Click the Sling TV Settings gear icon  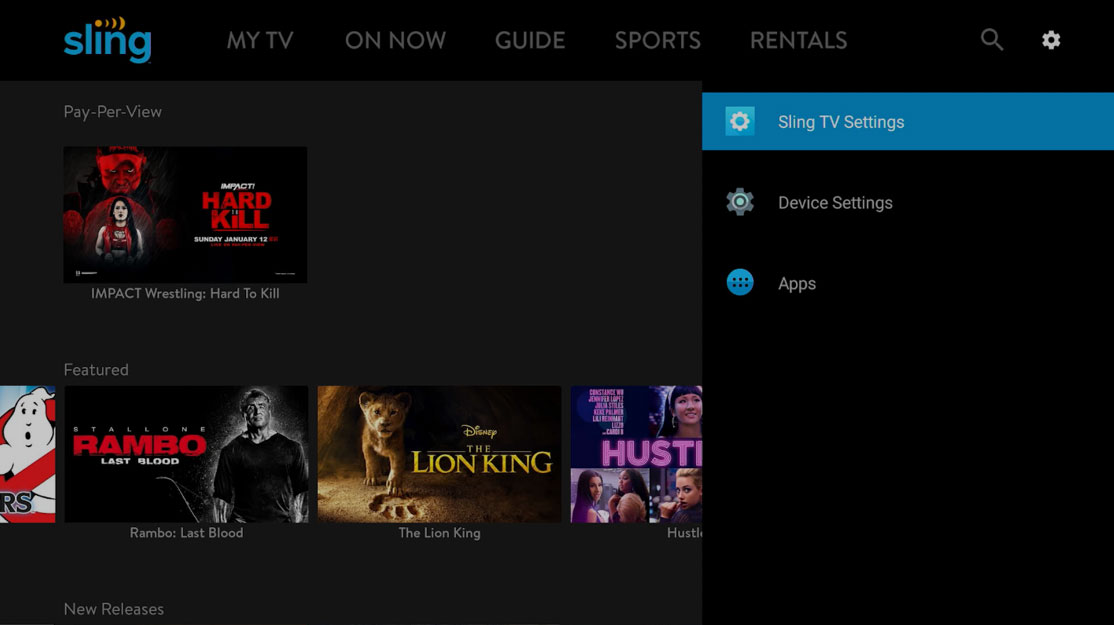point(740,121)
